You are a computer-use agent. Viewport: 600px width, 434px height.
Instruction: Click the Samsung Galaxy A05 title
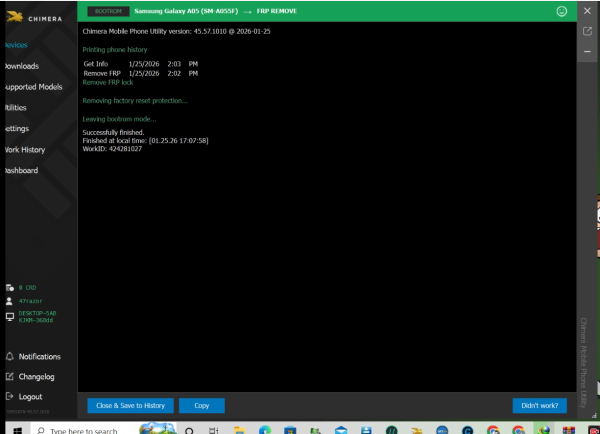tap(186, 11)
